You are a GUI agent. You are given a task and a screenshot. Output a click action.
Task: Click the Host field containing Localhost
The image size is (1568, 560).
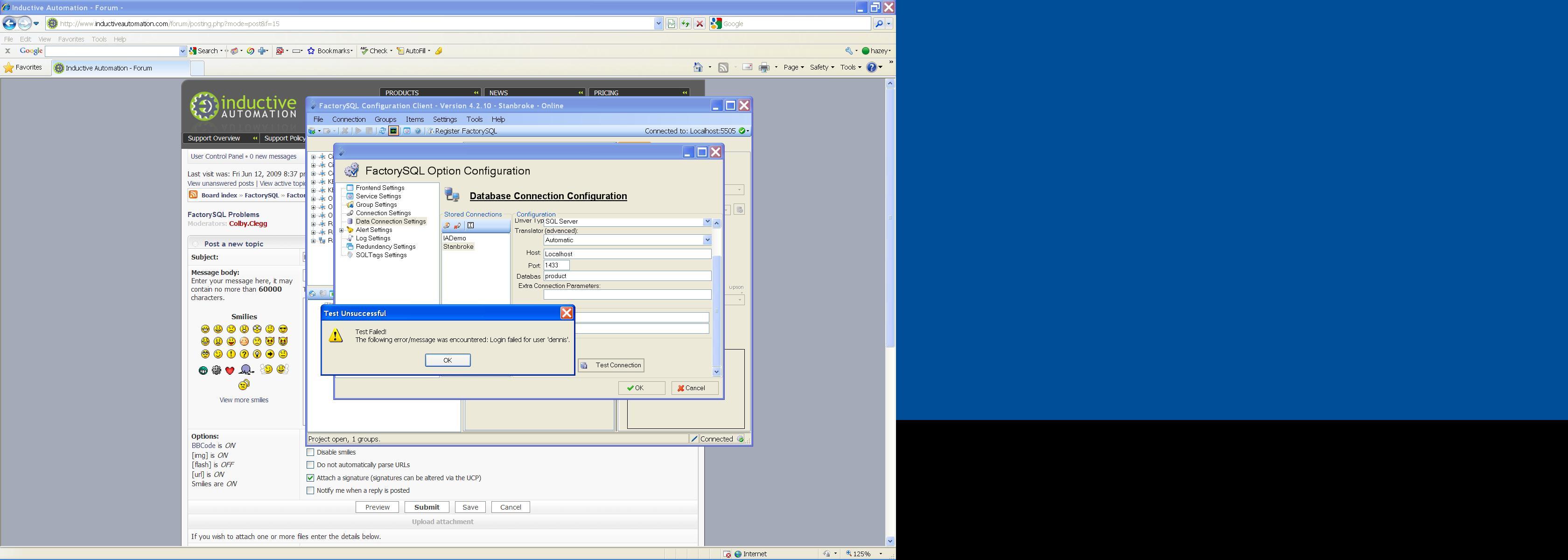pyautogui.click(x=627, y=254)
